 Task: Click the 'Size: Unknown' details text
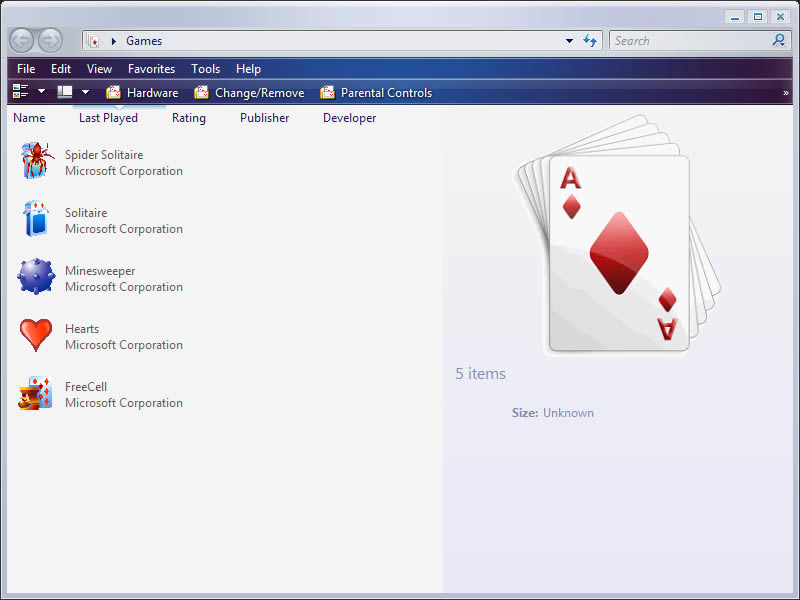click(x=553, y=413)
